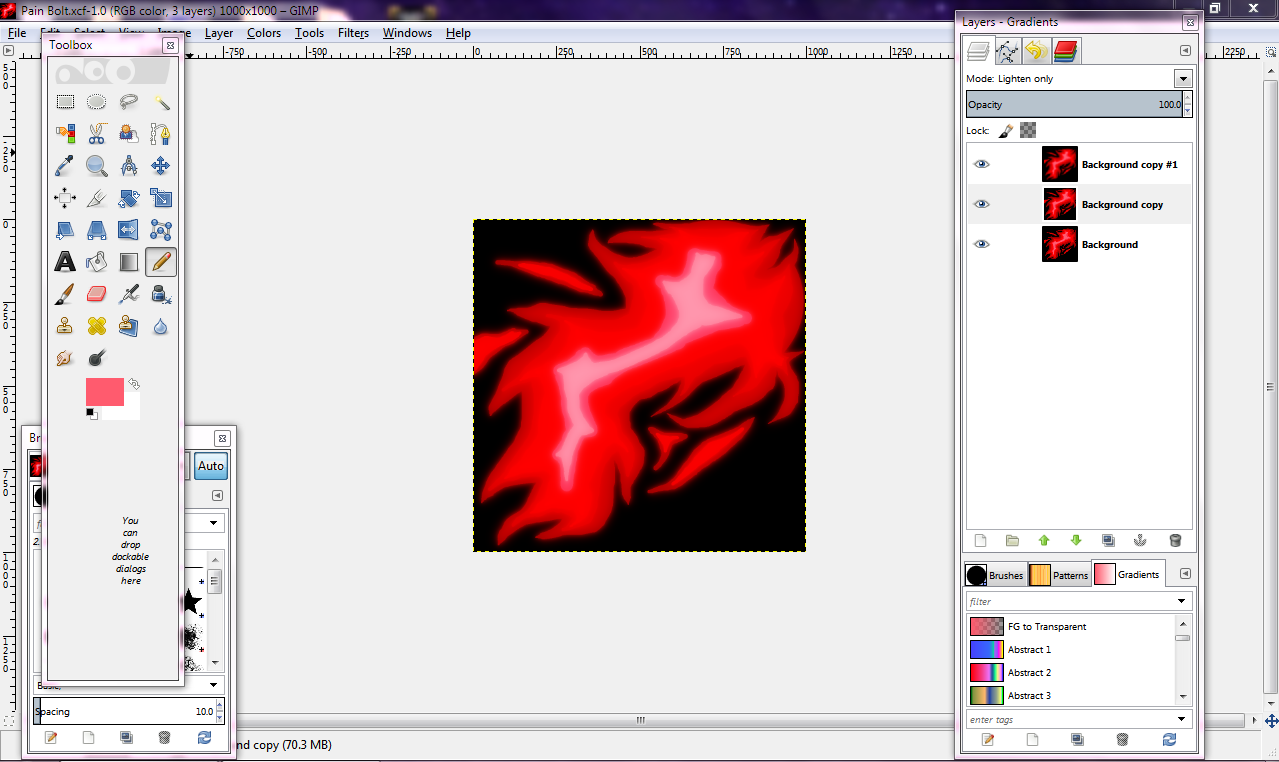Select the Move tool
Image resolution: width=1279 pixels, height=762 pixels.
pos(161,165)
